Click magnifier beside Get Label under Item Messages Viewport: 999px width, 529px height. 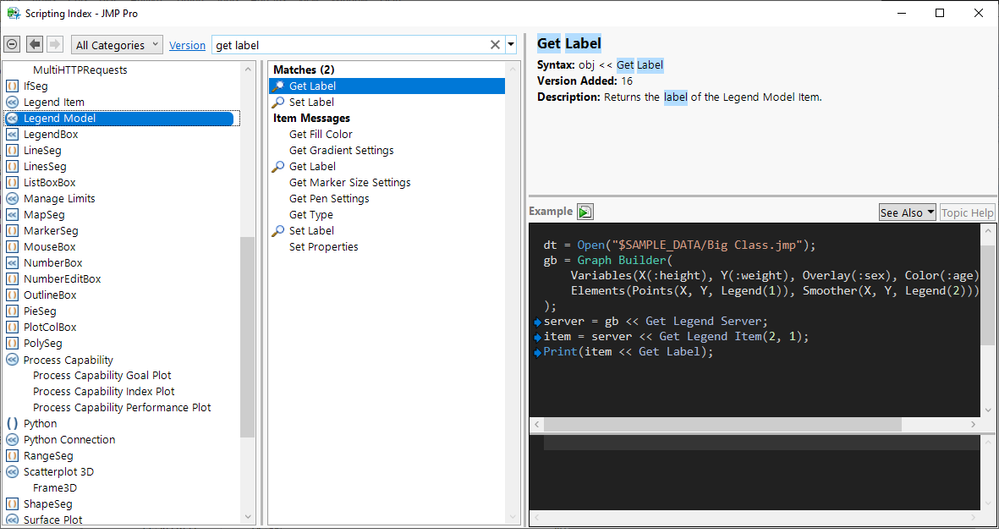(278, 166)
